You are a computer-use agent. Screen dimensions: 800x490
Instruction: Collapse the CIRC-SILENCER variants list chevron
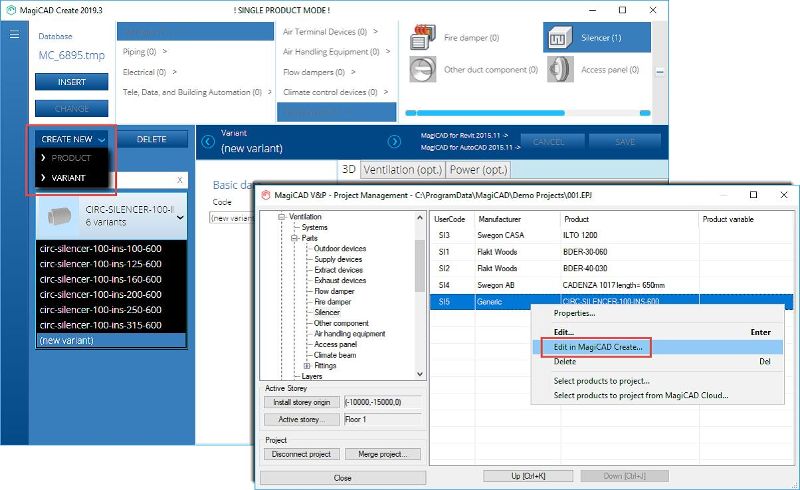tap(180, 217)
